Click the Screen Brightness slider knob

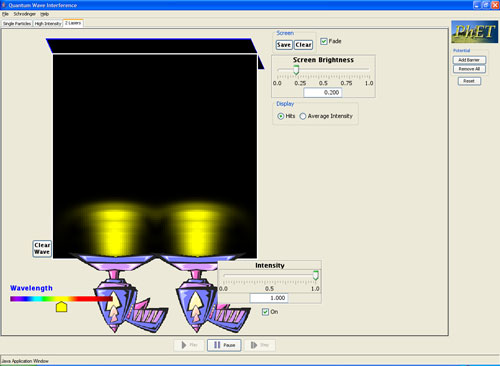[x=296, y=70]
